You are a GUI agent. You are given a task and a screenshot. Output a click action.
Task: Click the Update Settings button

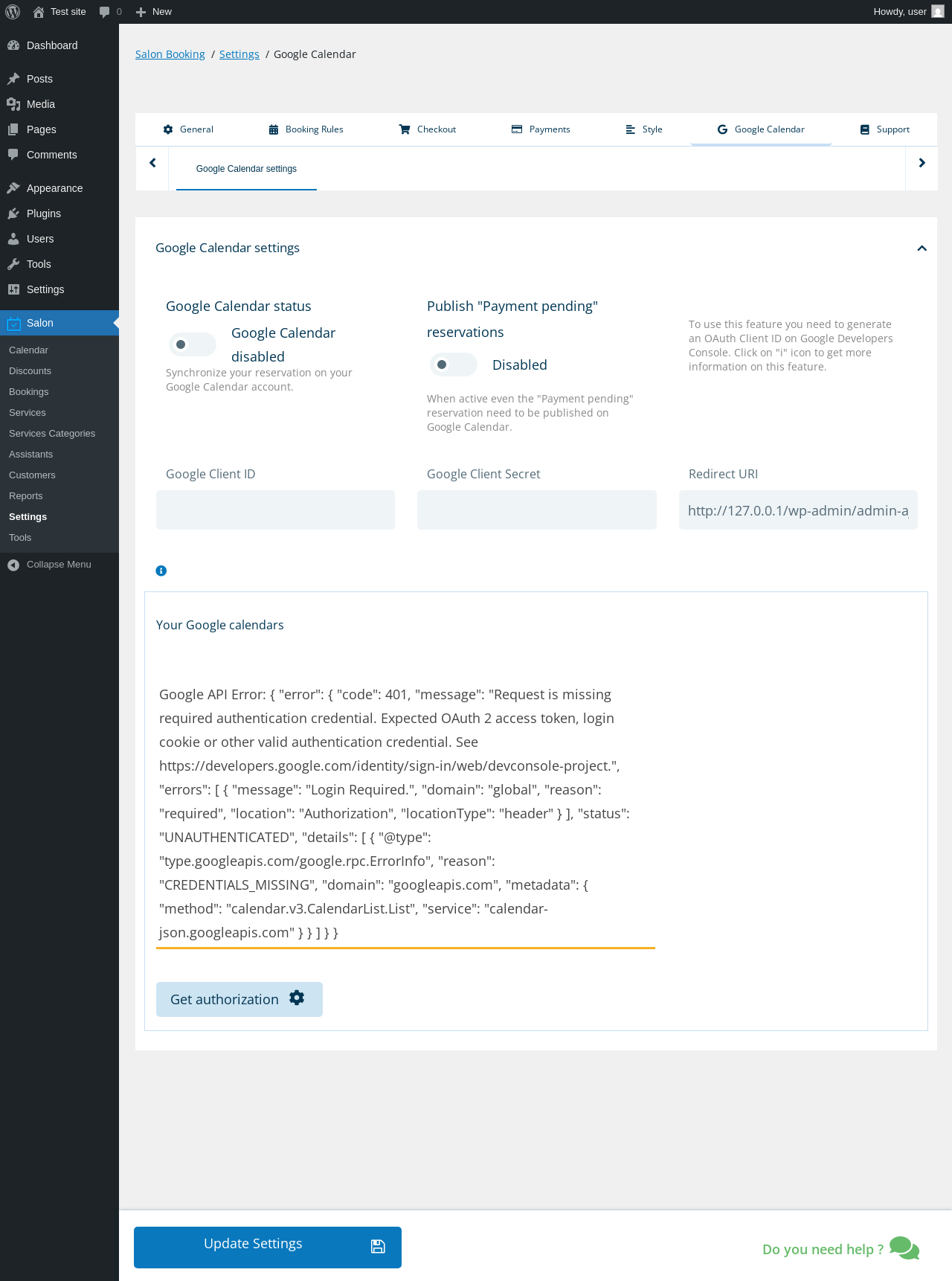[268, 1247]
